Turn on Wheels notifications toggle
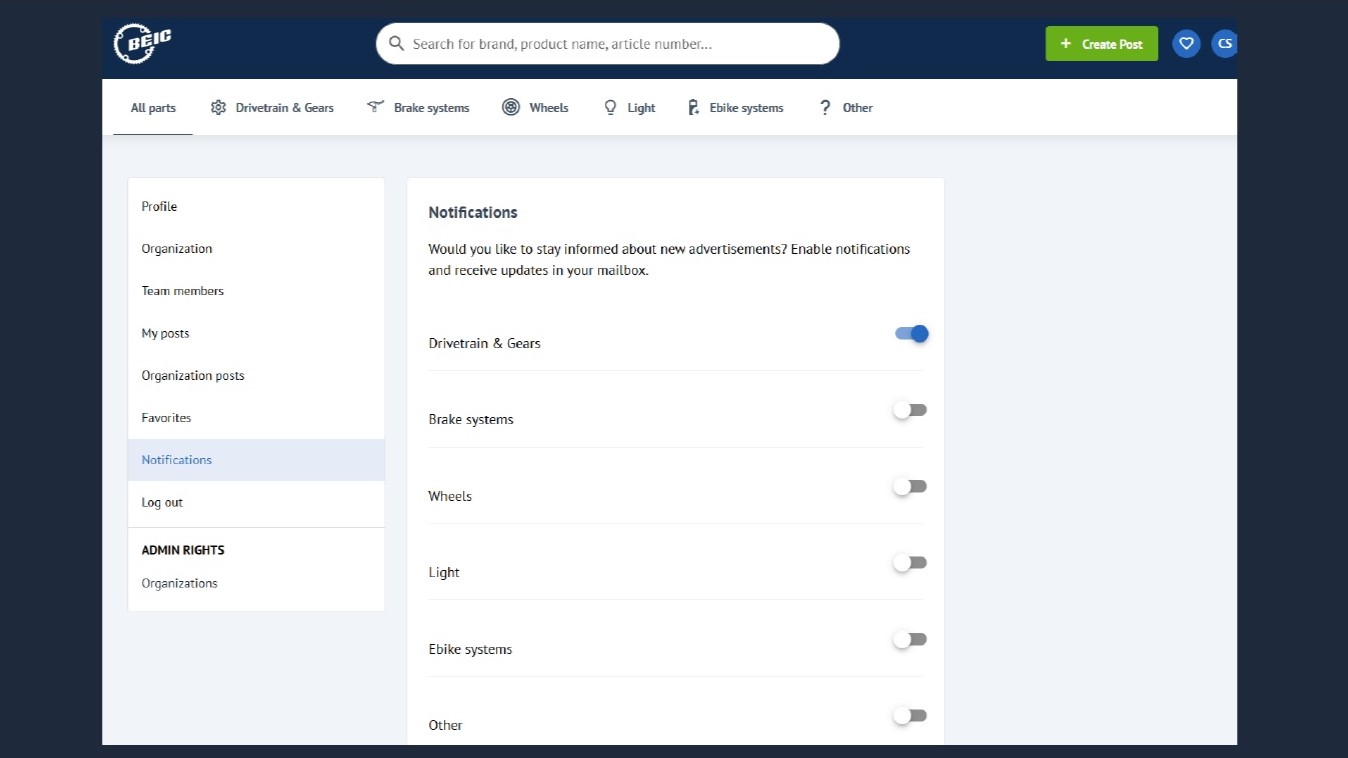 coord(910,487)
